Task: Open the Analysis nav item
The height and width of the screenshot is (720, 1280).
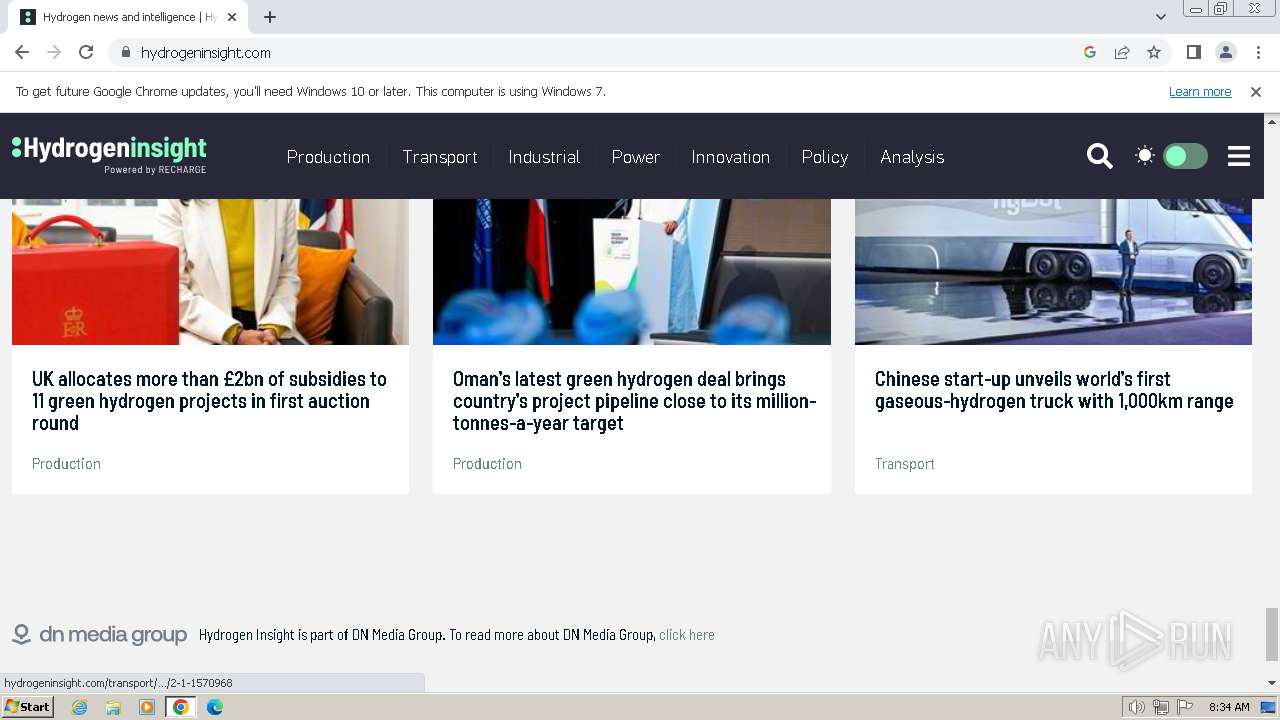Action: pyautogui.click(x=912, y=157)
